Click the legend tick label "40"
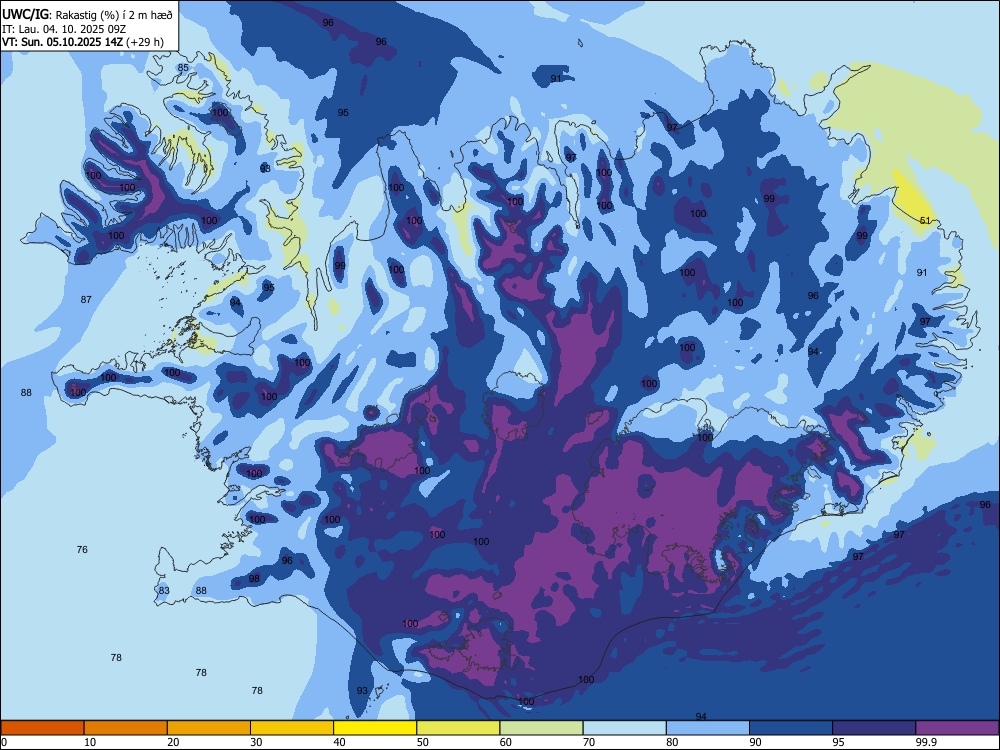Image resolution: width=1000 pixels, height=750 pixels. 339,742
